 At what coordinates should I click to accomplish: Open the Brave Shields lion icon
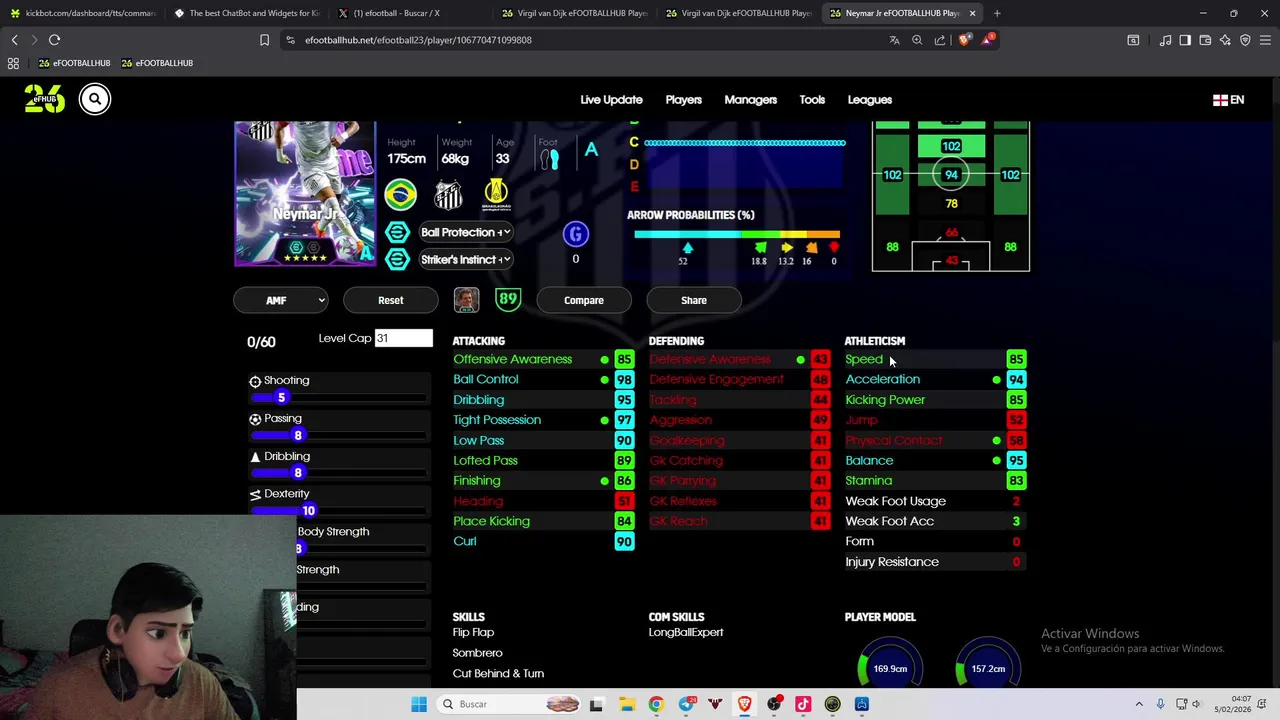(964, 40)
